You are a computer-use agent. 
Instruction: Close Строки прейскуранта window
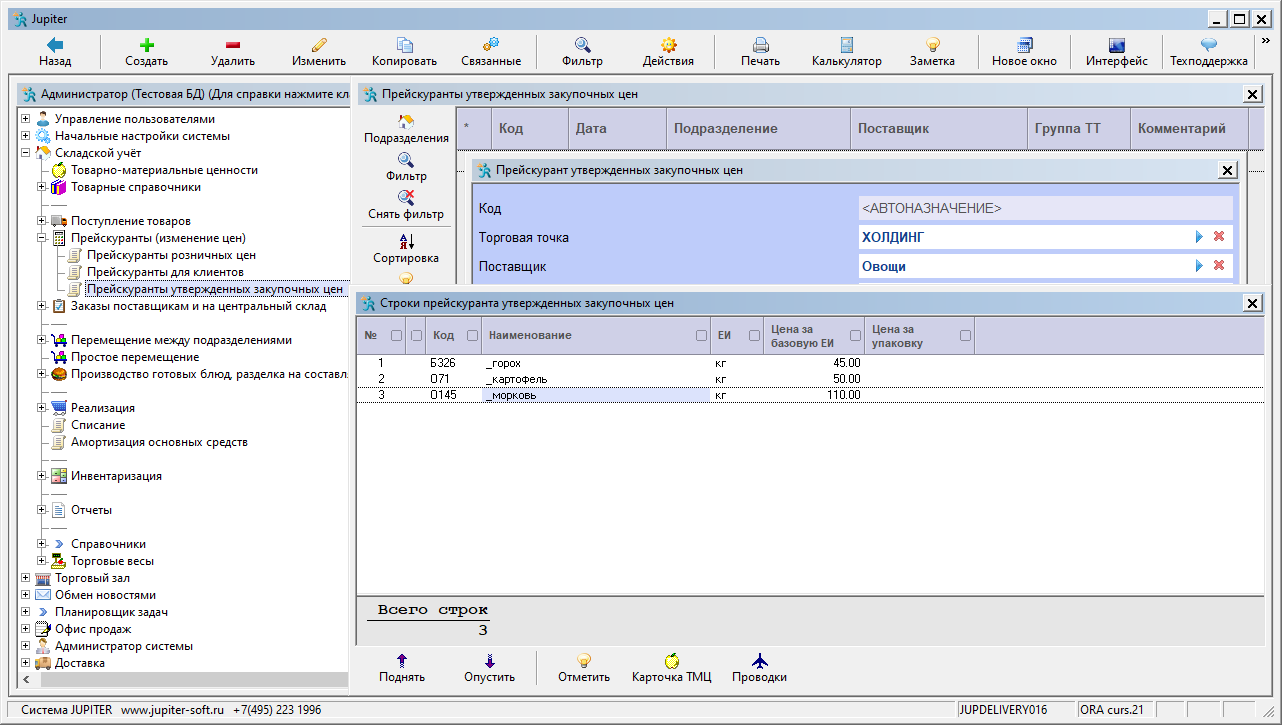tap(1252, 303)
